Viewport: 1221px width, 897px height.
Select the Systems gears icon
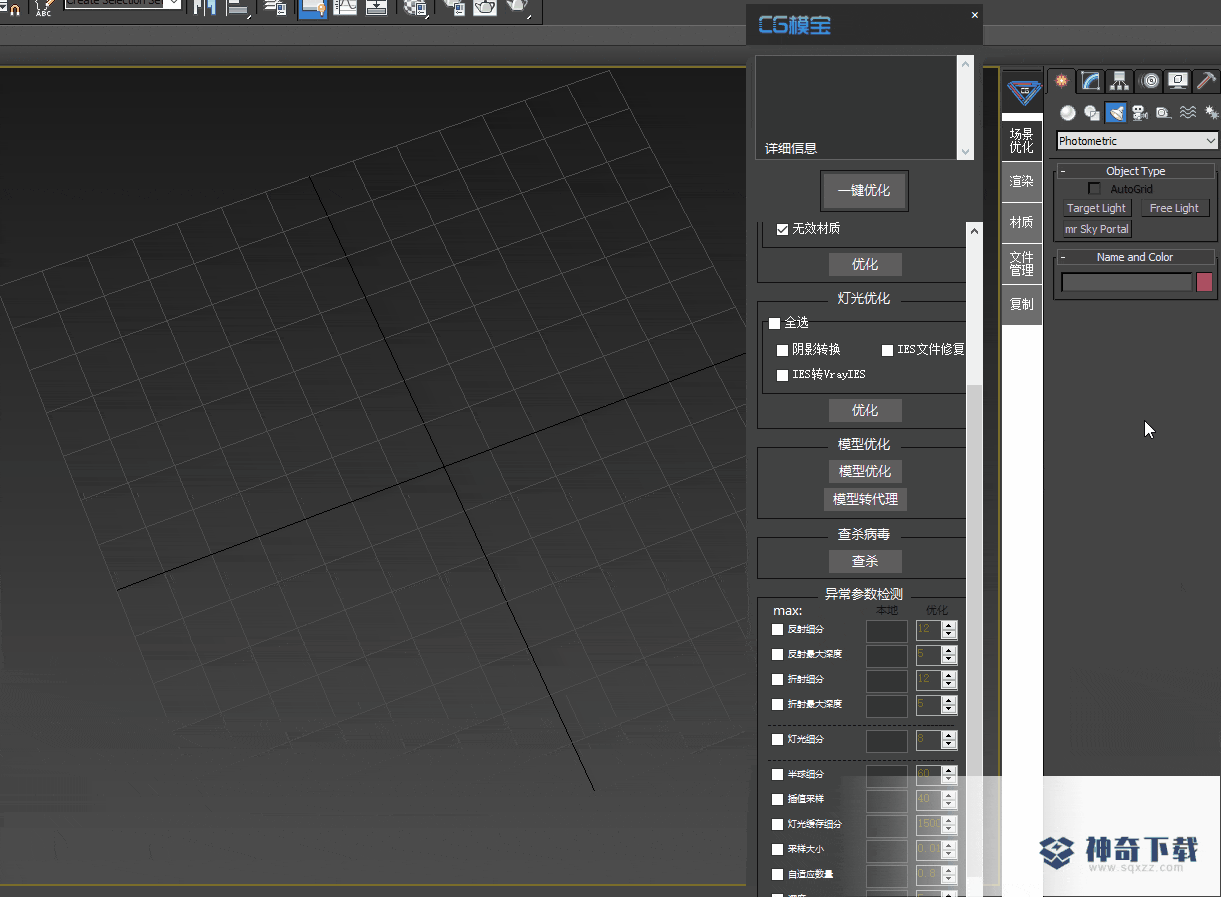click(x=1211, y=113)
